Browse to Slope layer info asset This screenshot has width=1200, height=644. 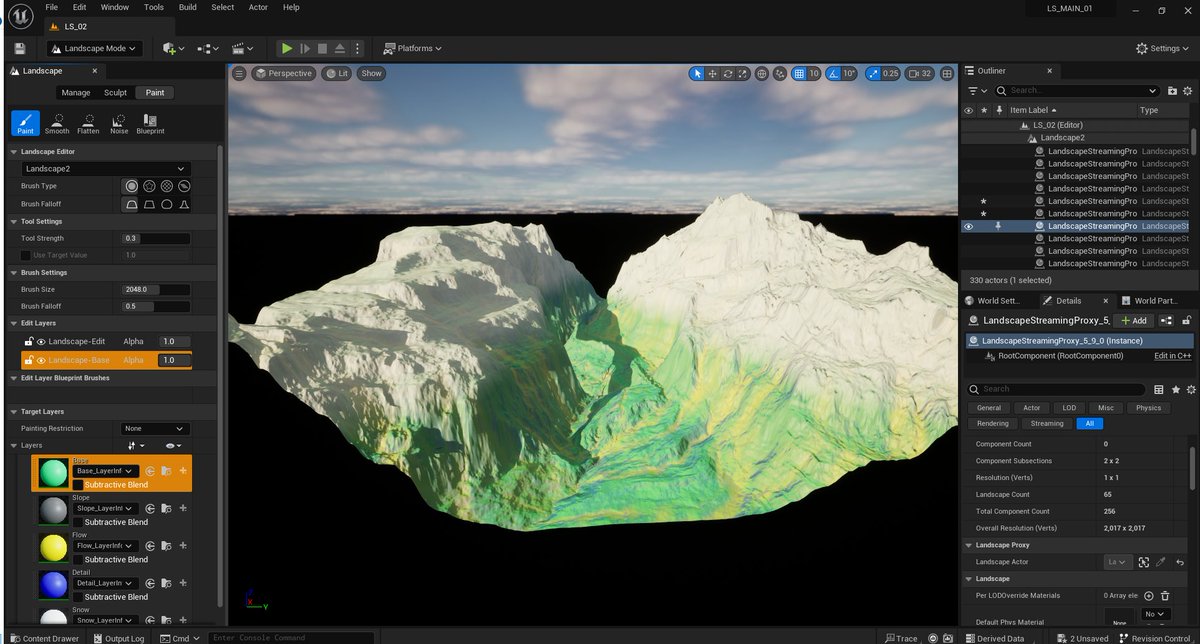[x=166, y=508]
